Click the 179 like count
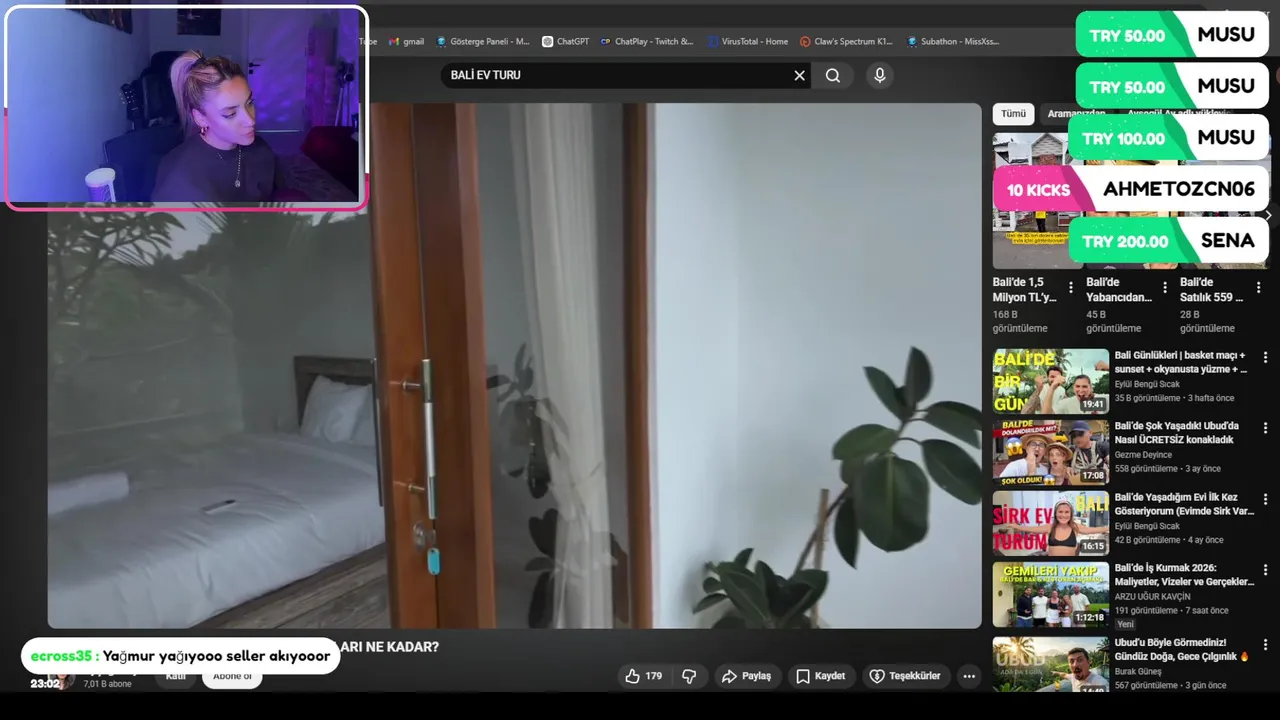The image size is (1280, 720). 653,676
